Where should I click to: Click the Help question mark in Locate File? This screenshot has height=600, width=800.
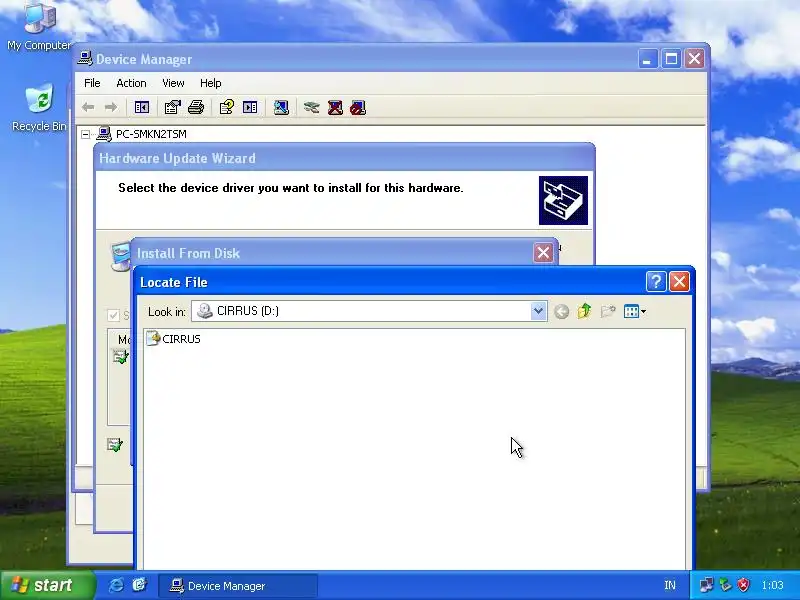pos(656,281)
